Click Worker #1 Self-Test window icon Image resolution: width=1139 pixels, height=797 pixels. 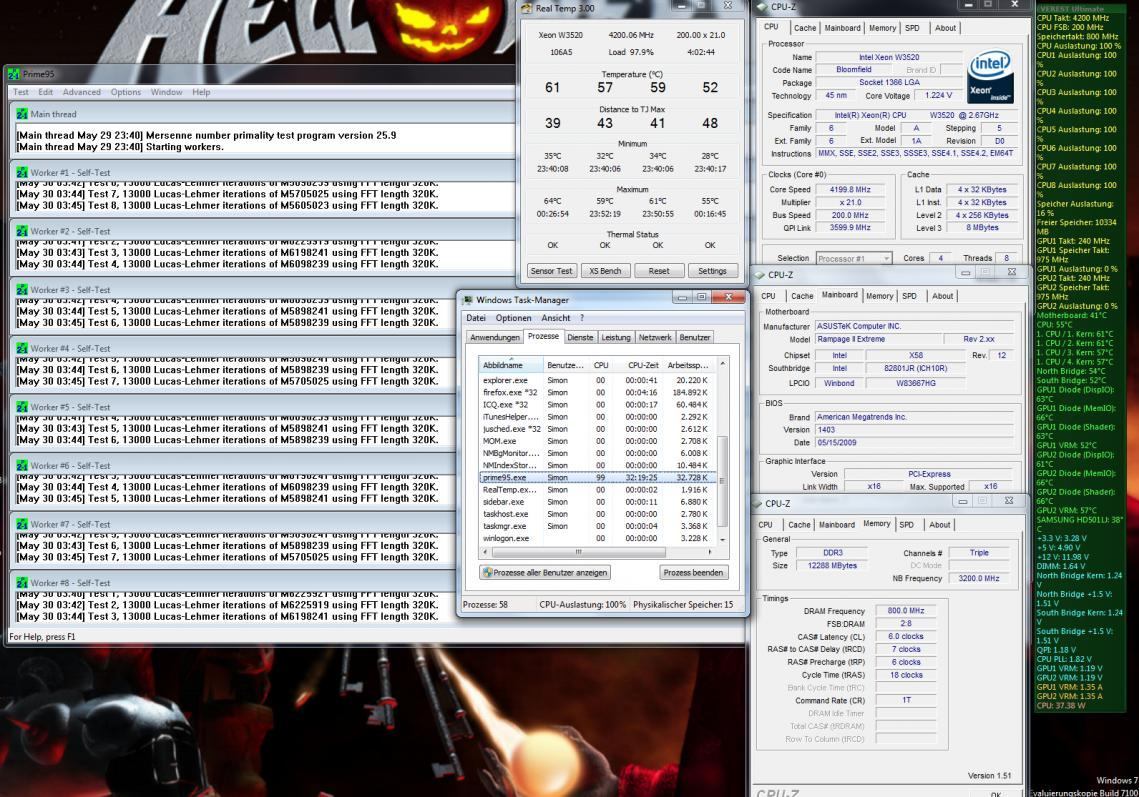[x=22, y=173]
